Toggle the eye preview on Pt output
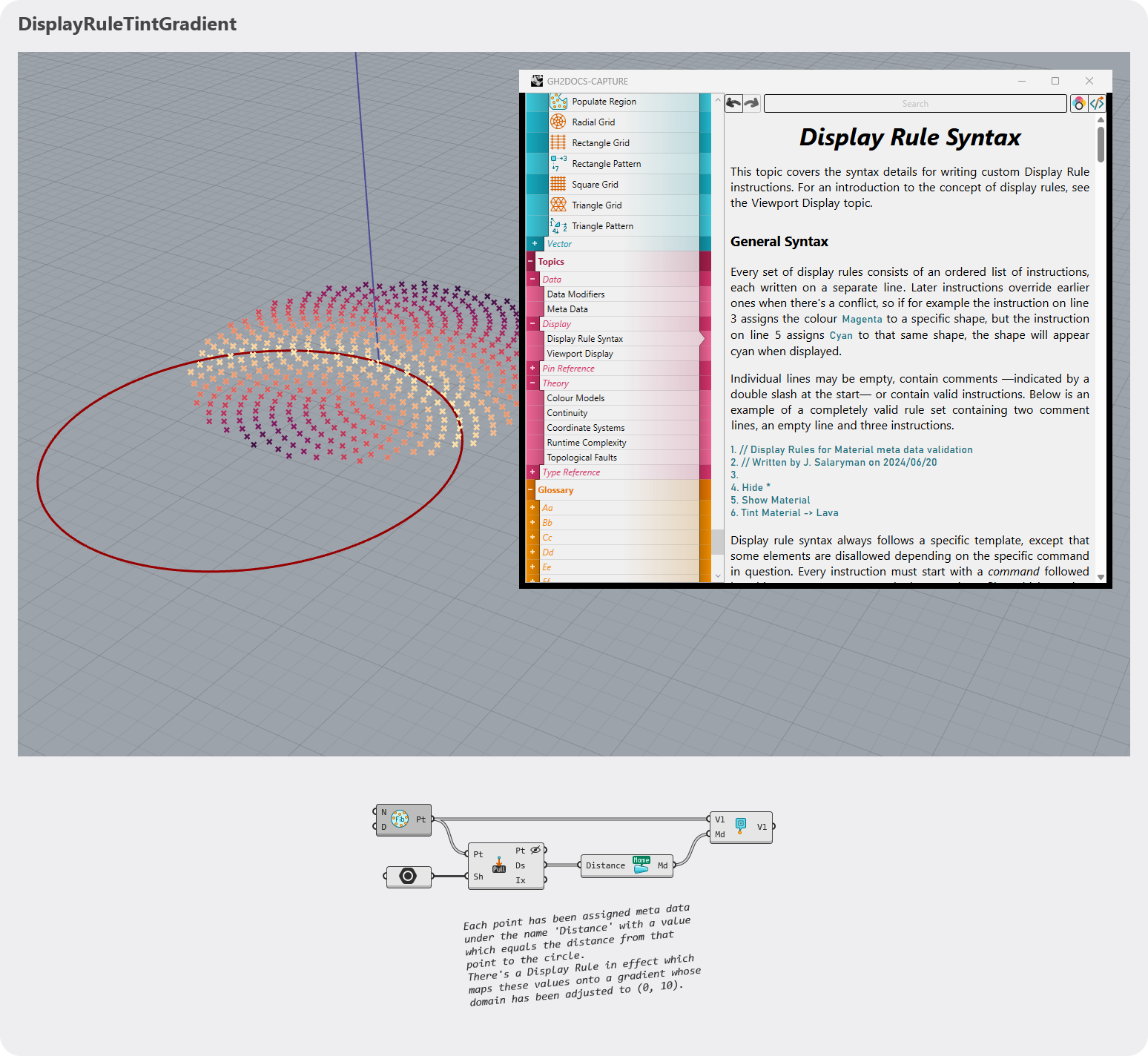 (x=535, y=850)
